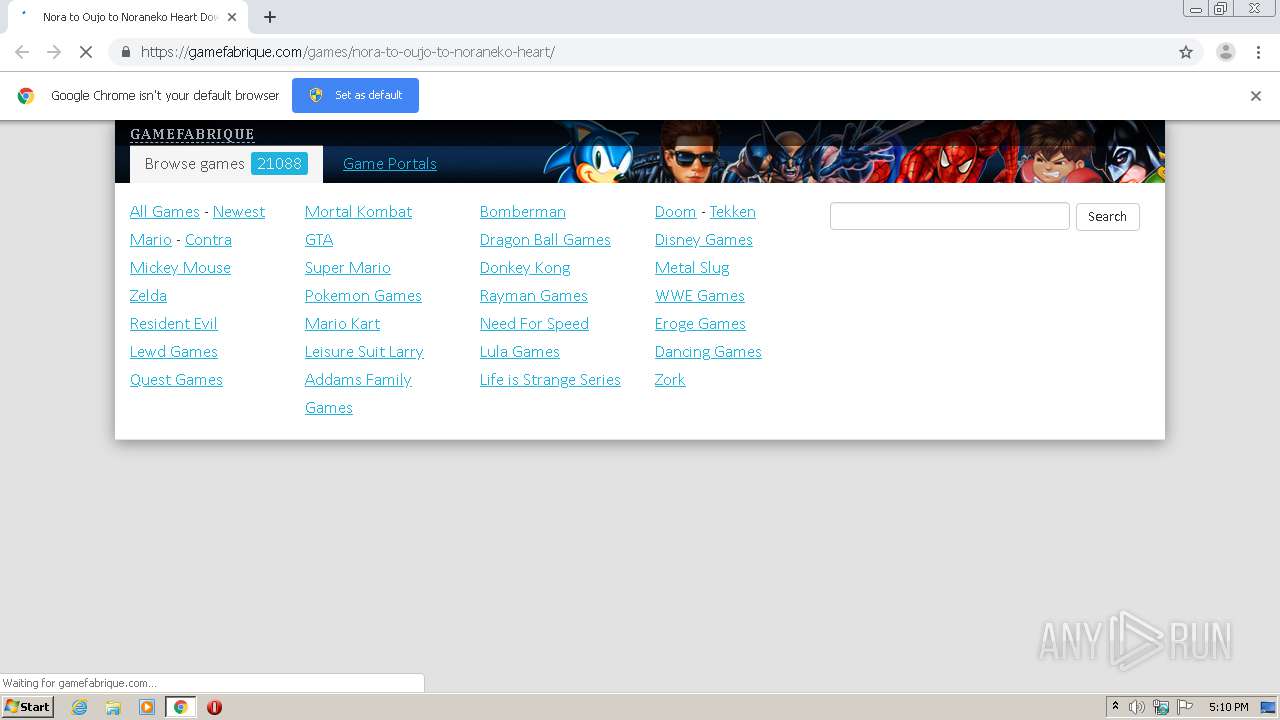The width and height of the screenshot is (1280, 720).
Task: Bookmark this page with the star icon
Action: point(1186,52)
